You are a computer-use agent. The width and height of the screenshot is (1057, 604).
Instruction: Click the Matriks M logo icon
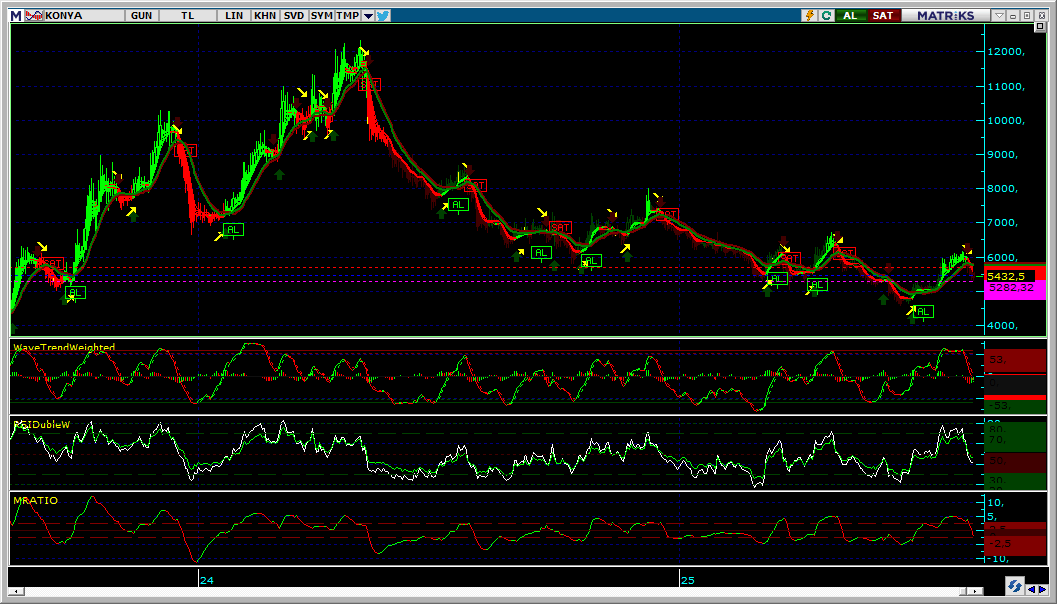coord(16,15)
